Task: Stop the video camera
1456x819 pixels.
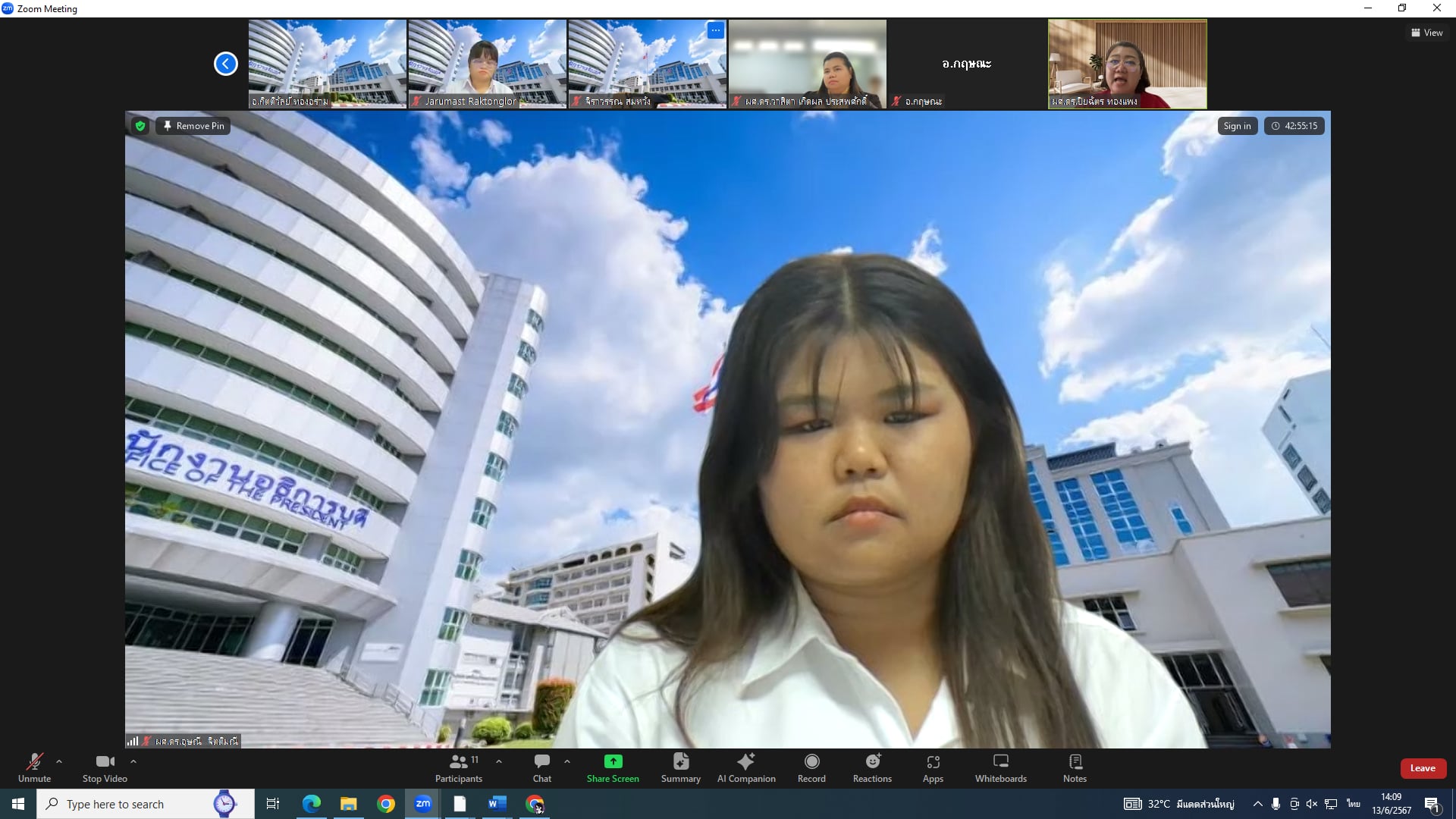Action: pos(105,767)
